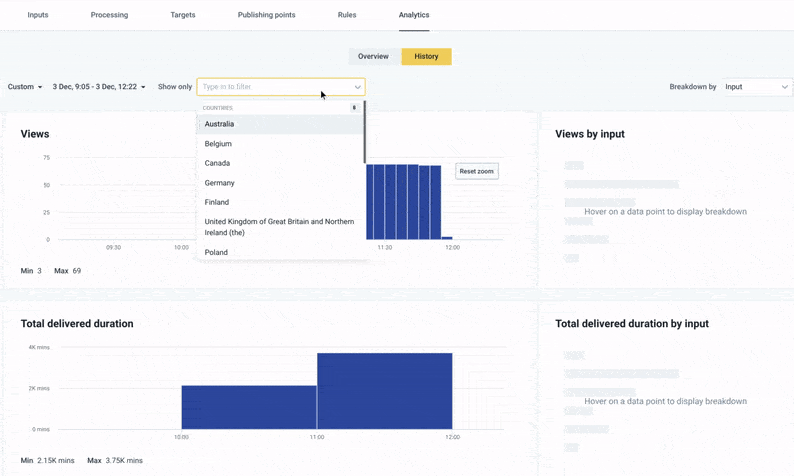Viewport: 794px width, 476px height.
Task: Open the date range picker 3 Dec
Action: click(99, 87)
